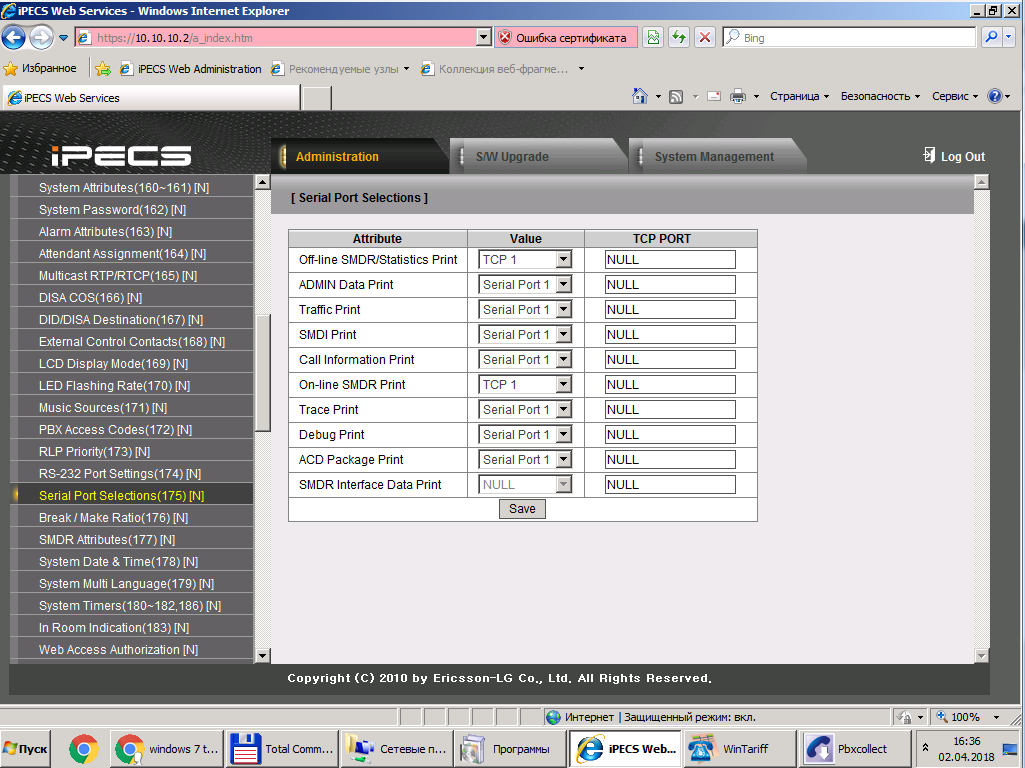Screen dimensions: 1025x768
Task: Click the red X stop loading icon
Action: tap(705, 38)
